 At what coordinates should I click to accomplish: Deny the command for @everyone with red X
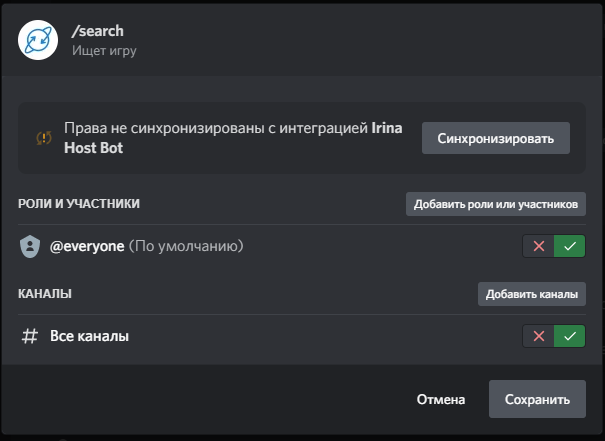click(539, 246)
